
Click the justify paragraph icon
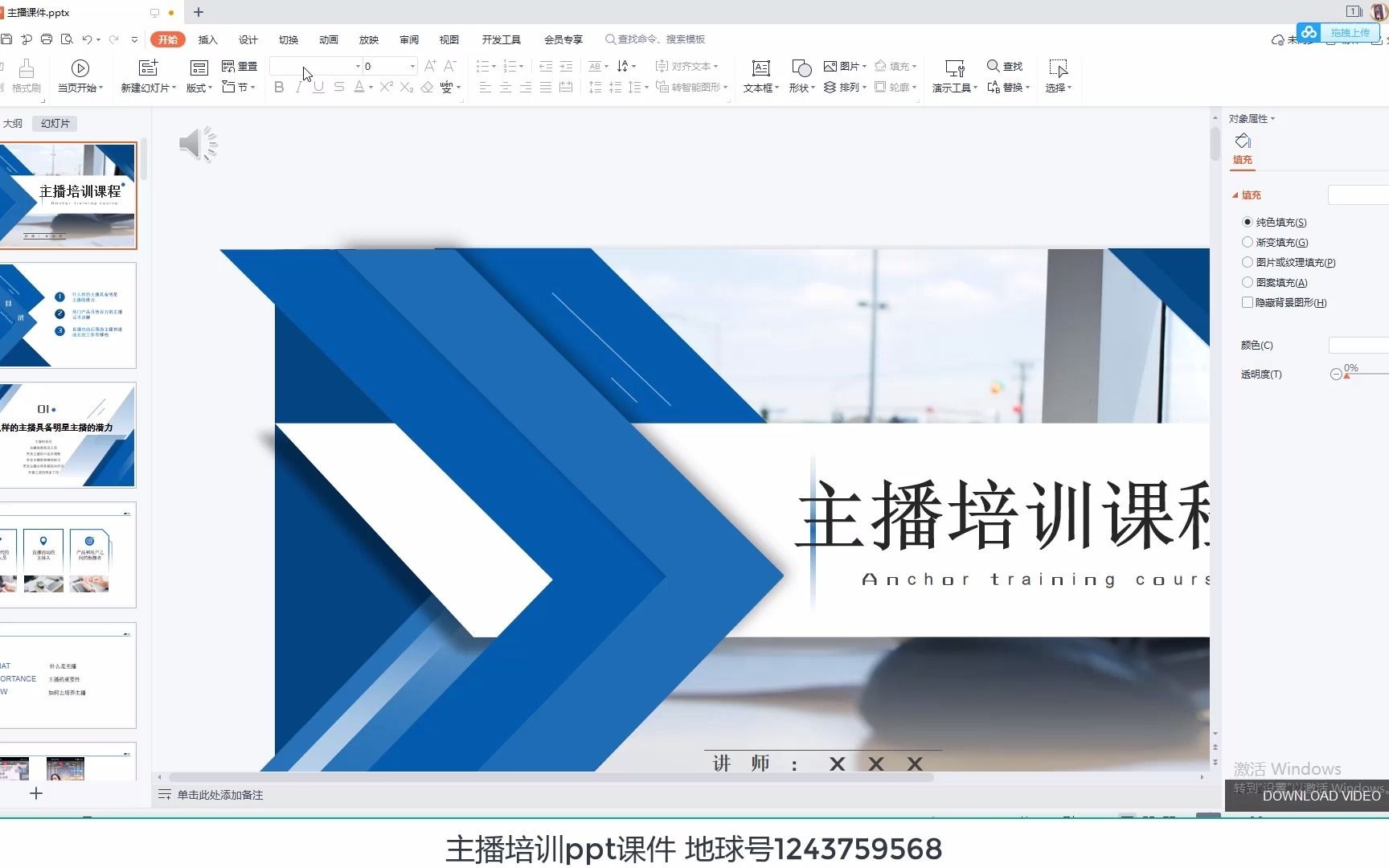pos(546,87)
